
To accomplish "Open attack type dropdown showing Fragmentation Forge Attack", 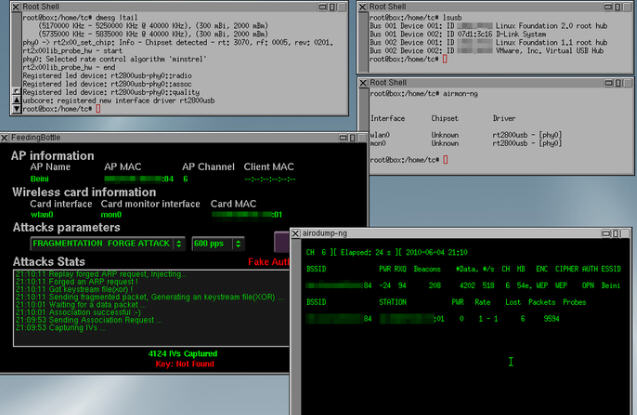I will 108,244.
